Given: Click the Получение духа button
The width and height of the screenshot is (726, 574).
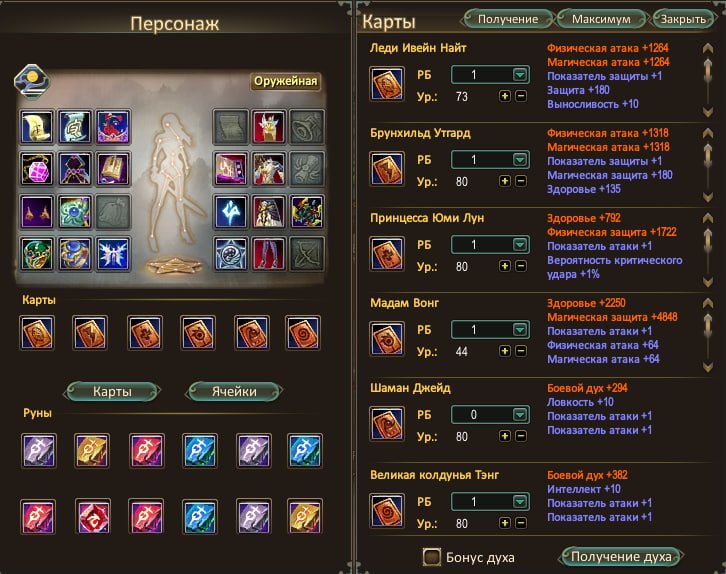Looking at the screenshot, I should pyautogui.click(x=621, y=556).
